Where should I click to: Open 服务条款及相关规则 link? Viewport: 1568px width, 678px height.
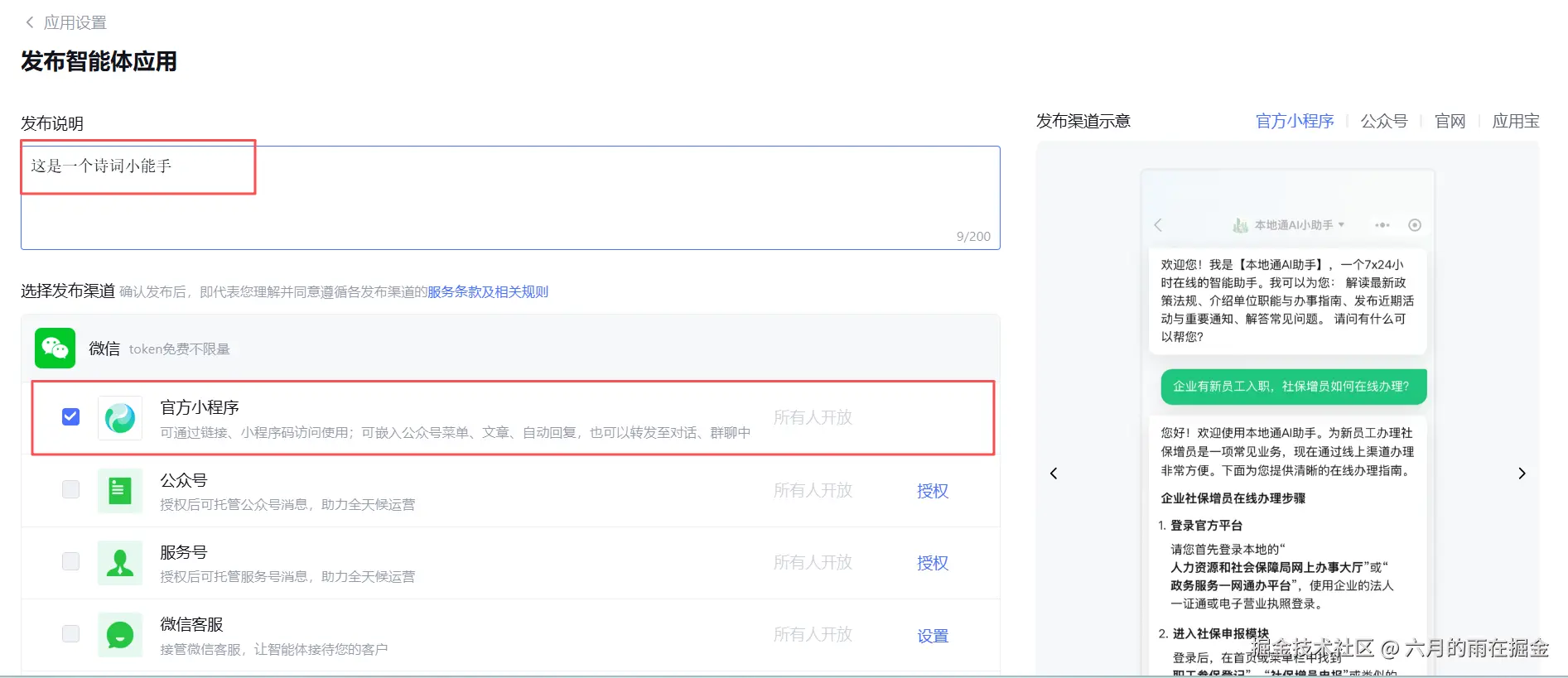click(x=488, y=291)
